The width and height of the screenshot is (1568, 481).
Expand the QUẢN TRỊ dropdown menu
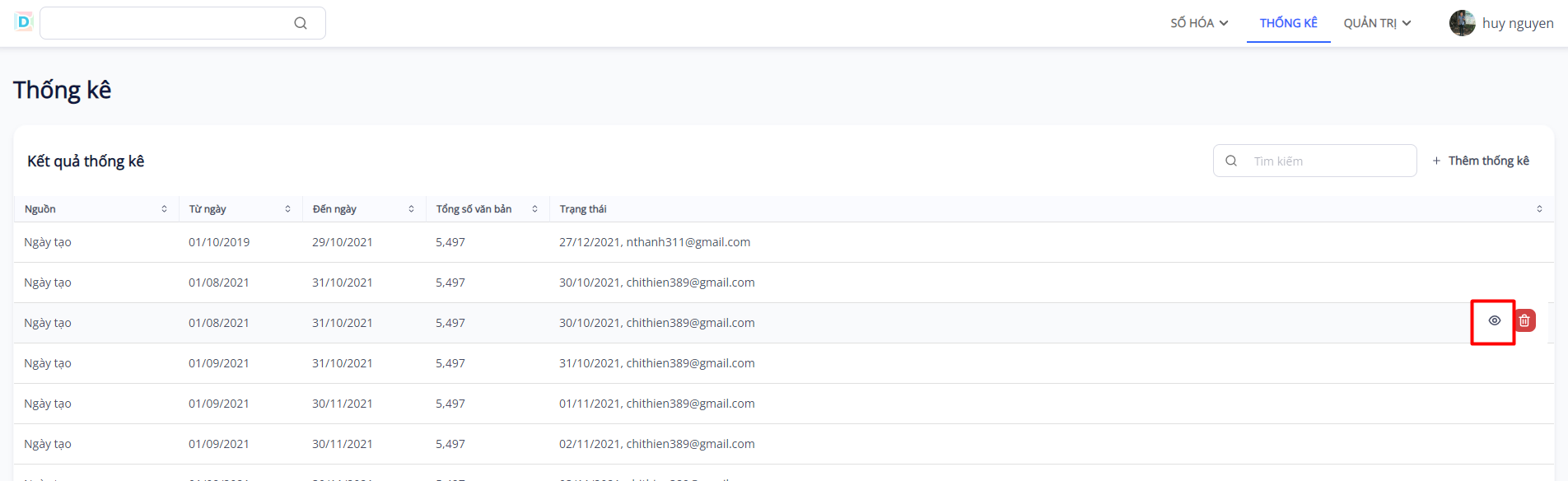point(1377,23)
